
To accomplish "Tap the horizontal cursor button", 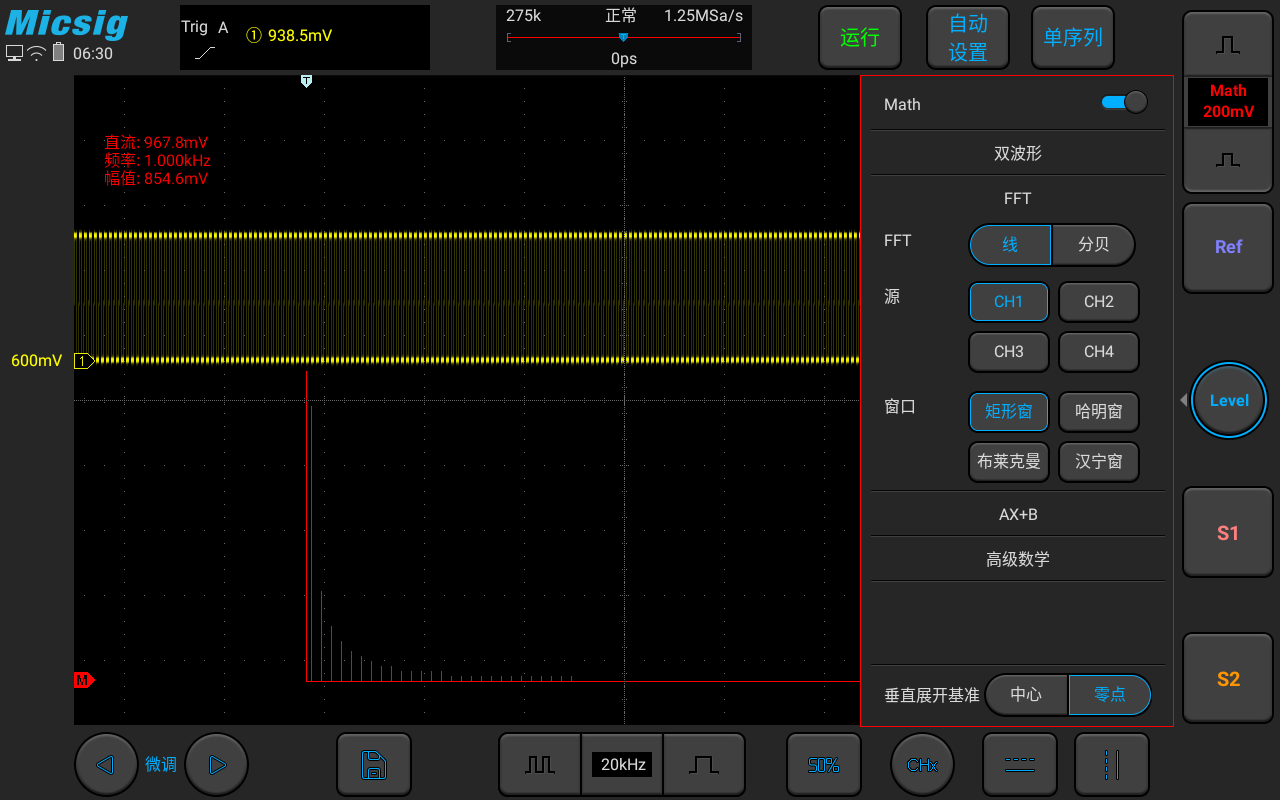I will coord(1020,765).
